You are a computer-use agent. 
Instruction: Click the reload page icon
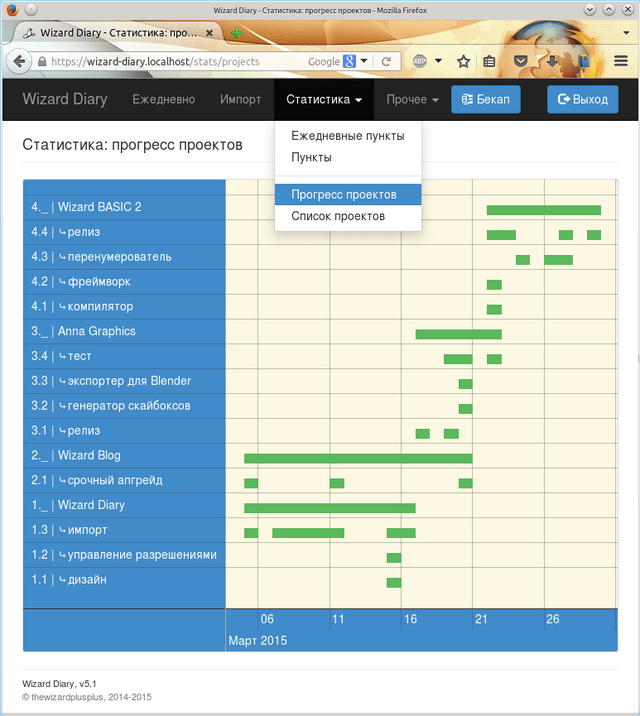click(386, 61)
